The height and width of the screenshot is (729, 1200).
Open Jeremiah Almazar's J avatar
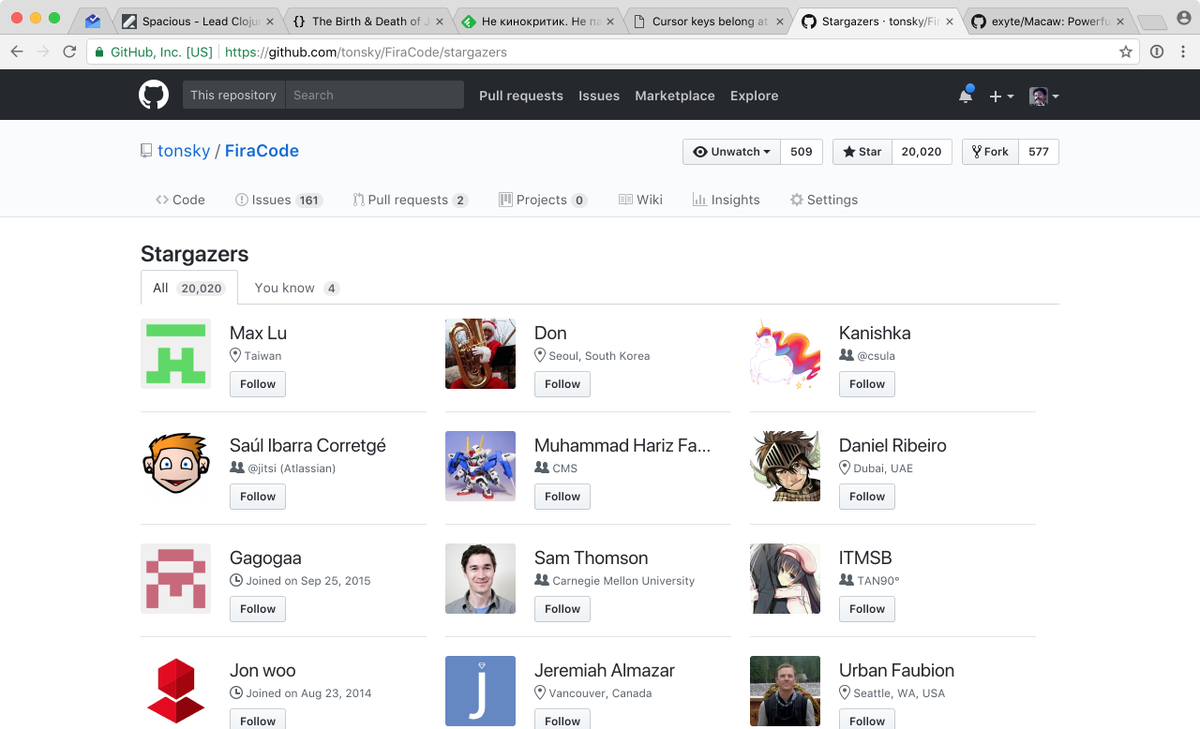tap(480, 691)
